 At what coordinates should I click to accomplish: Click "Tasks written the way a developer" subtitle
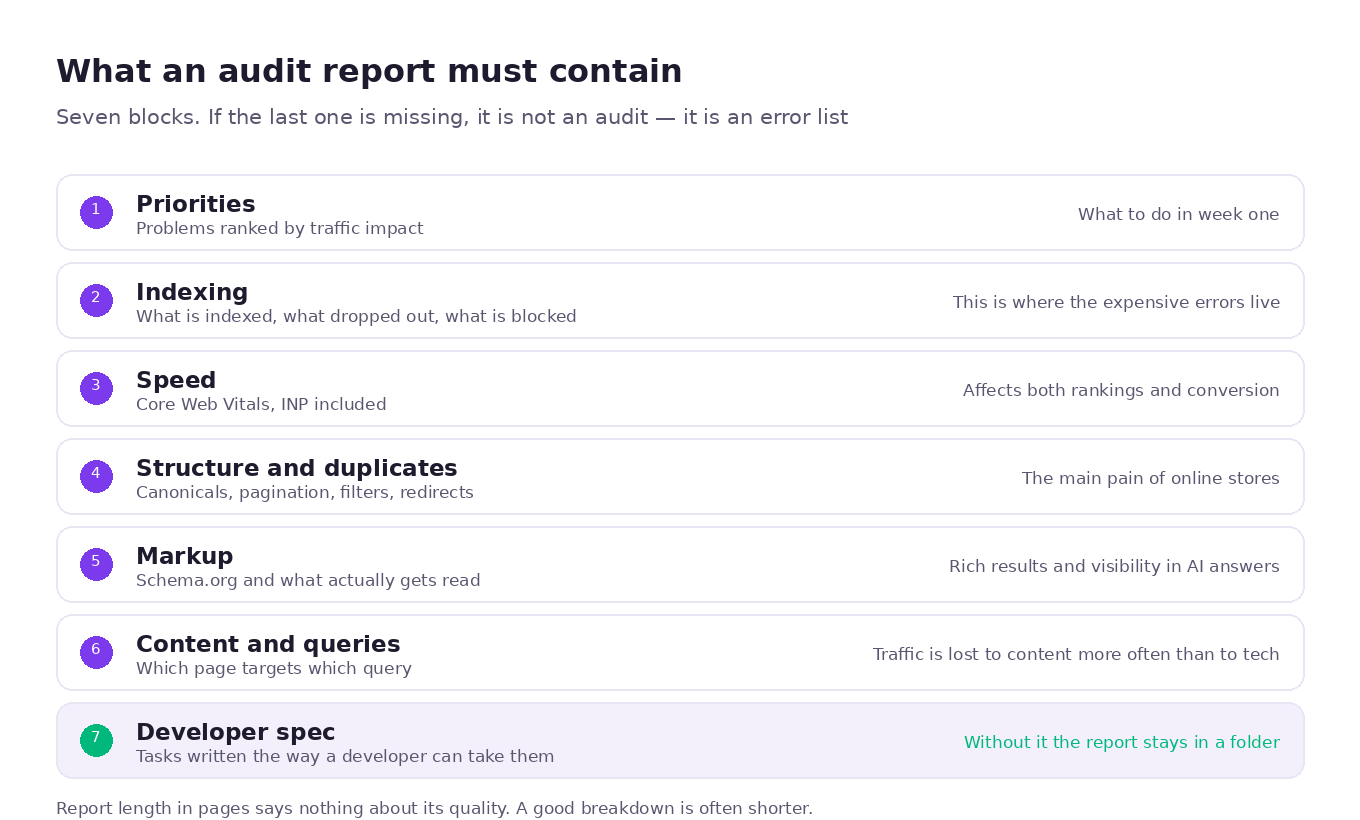point(345,757)
